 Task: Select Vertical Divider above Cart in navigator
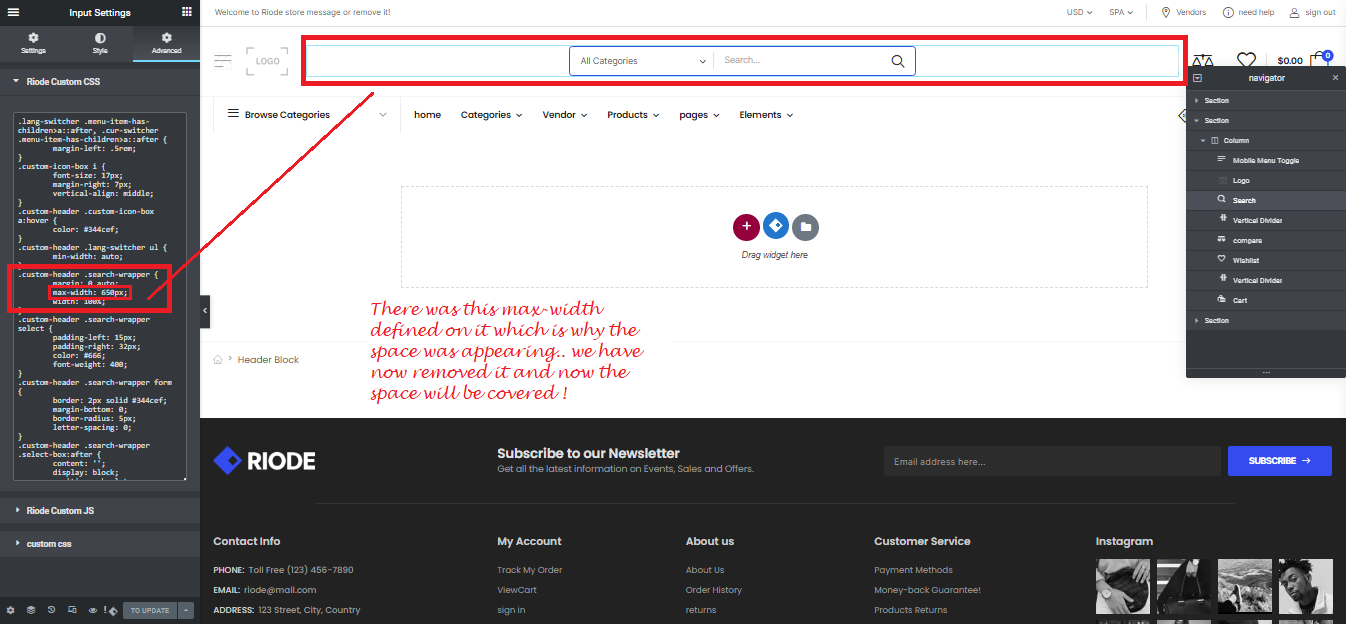coord(1266,280)
